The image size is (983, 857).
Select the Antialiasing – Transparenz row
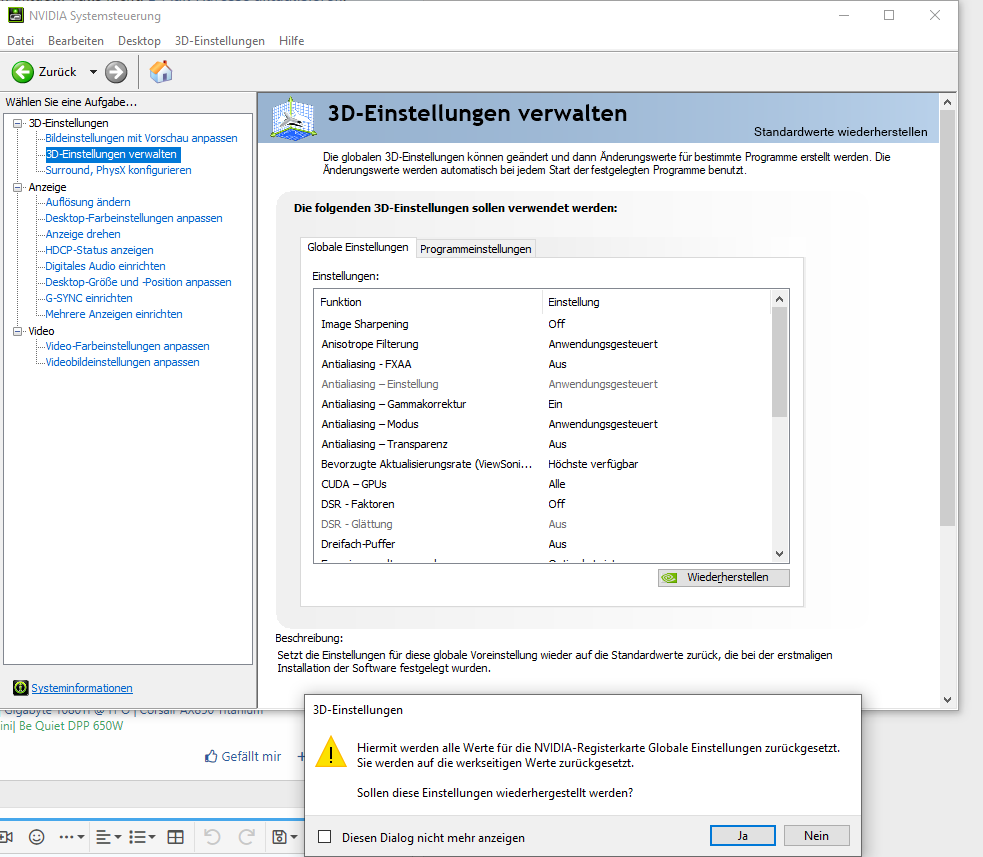pyautogui.click(x=543, y=444)
